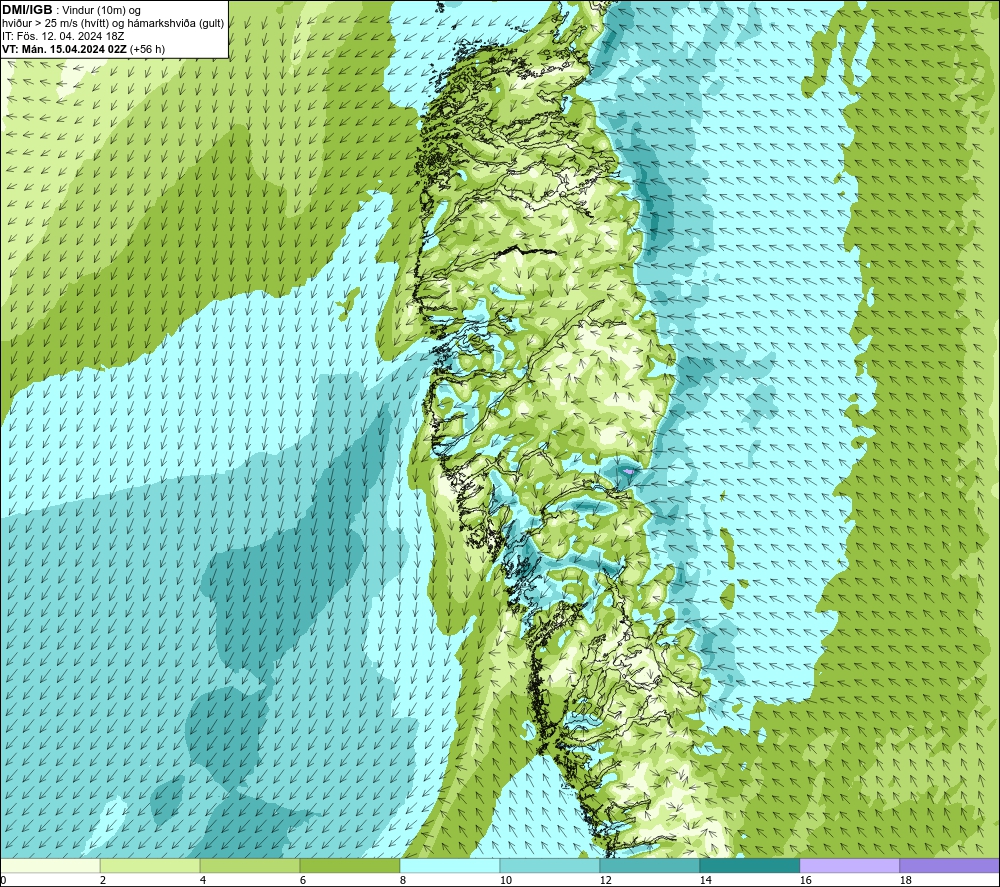1000x887 pixels.
Task: Click the "Vindur (10m) og" text
Action: point(101,10)
